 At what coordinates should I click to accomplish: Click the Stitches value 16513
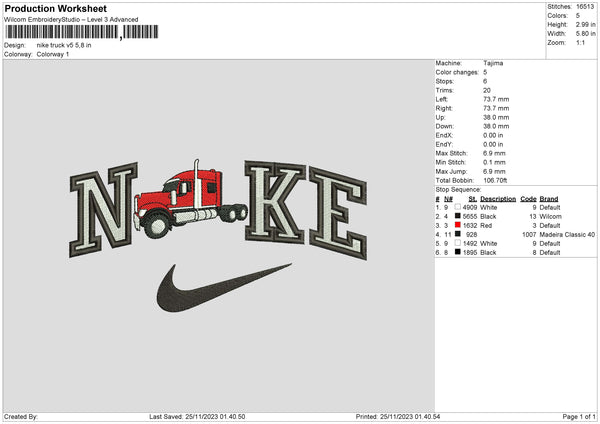pos(585,7)
